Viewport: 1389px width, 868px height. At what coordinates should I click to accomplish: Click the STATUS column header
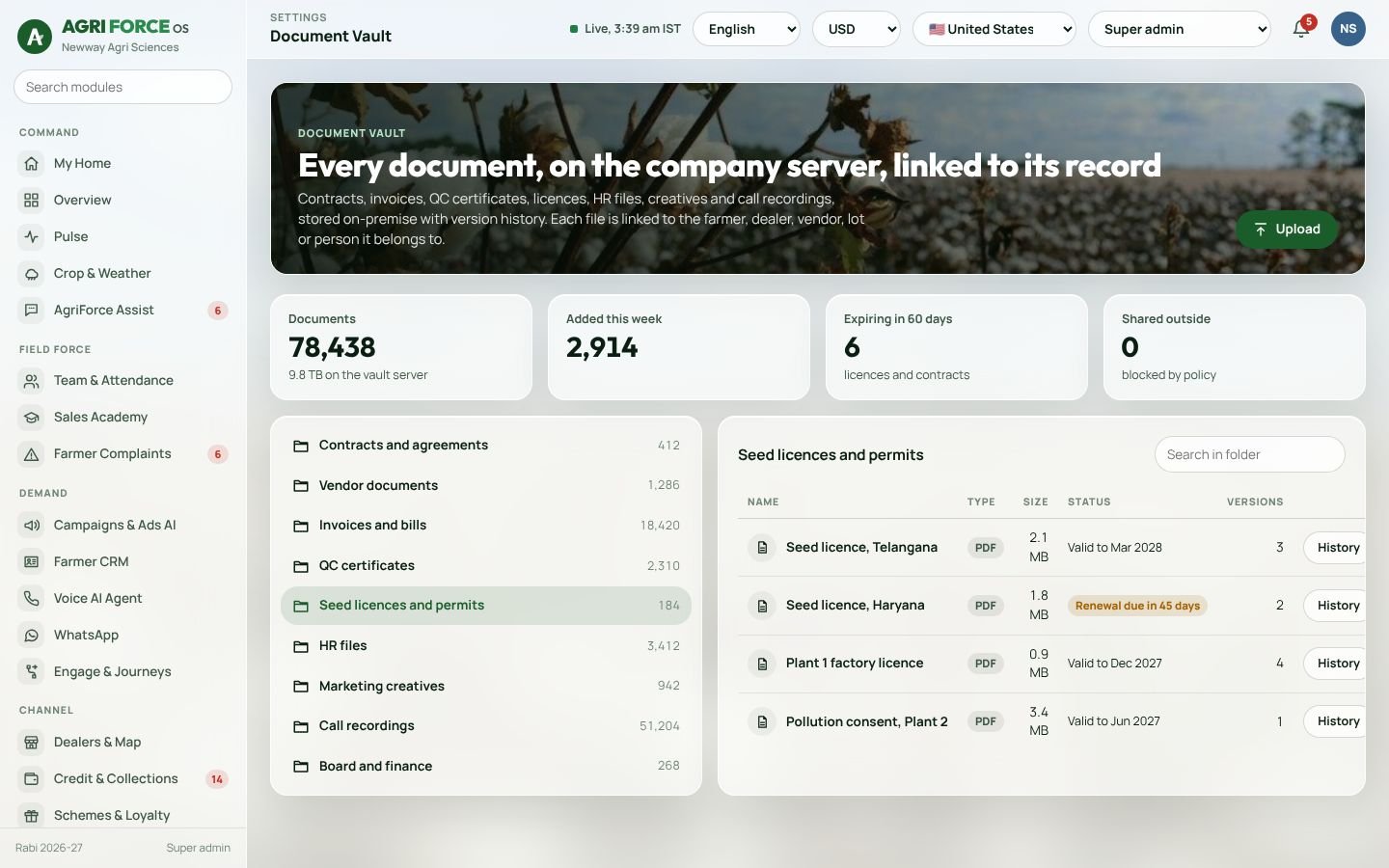coord(1089,502)
